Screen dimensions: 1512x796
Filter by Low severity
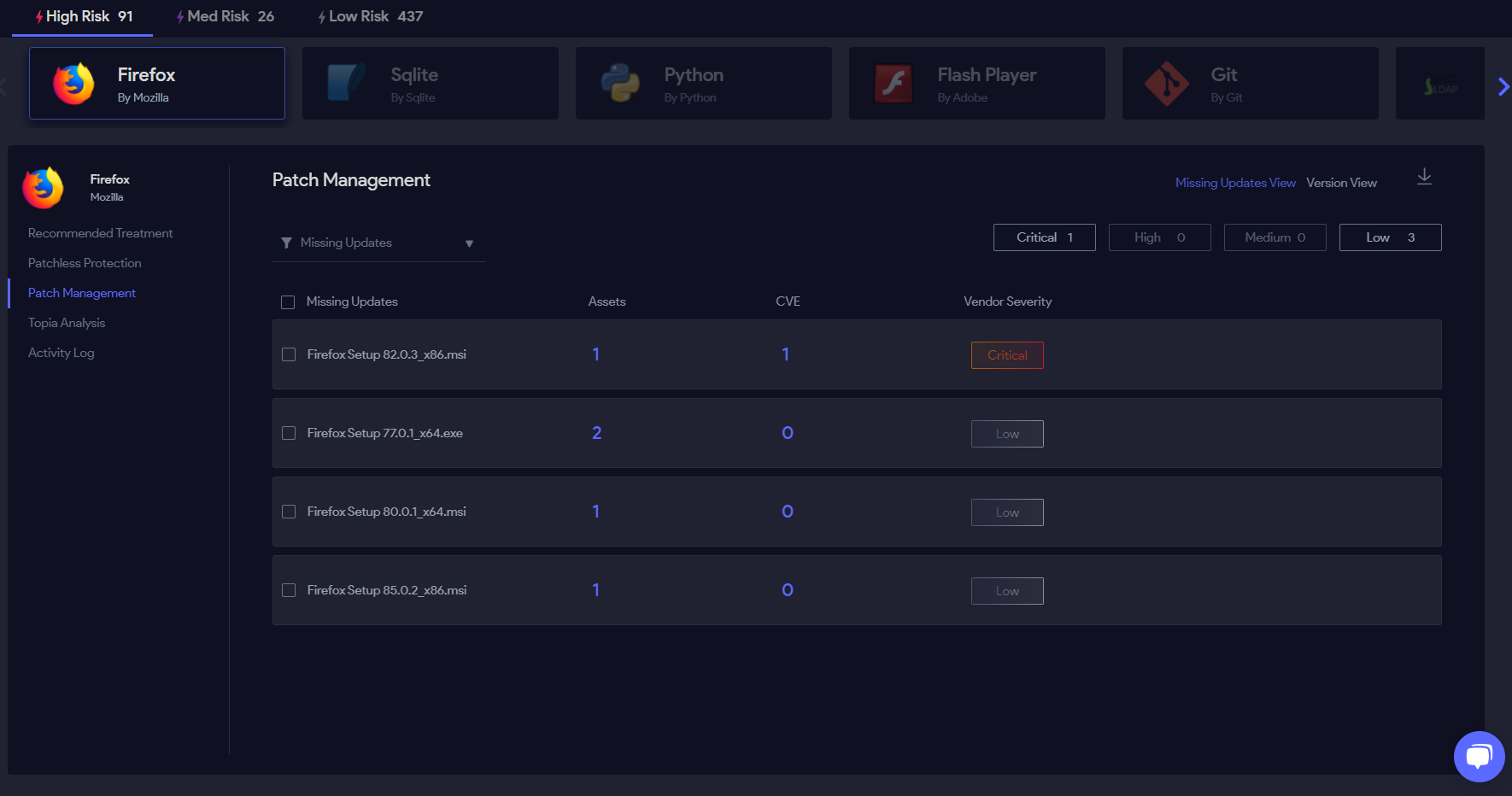1390,237
